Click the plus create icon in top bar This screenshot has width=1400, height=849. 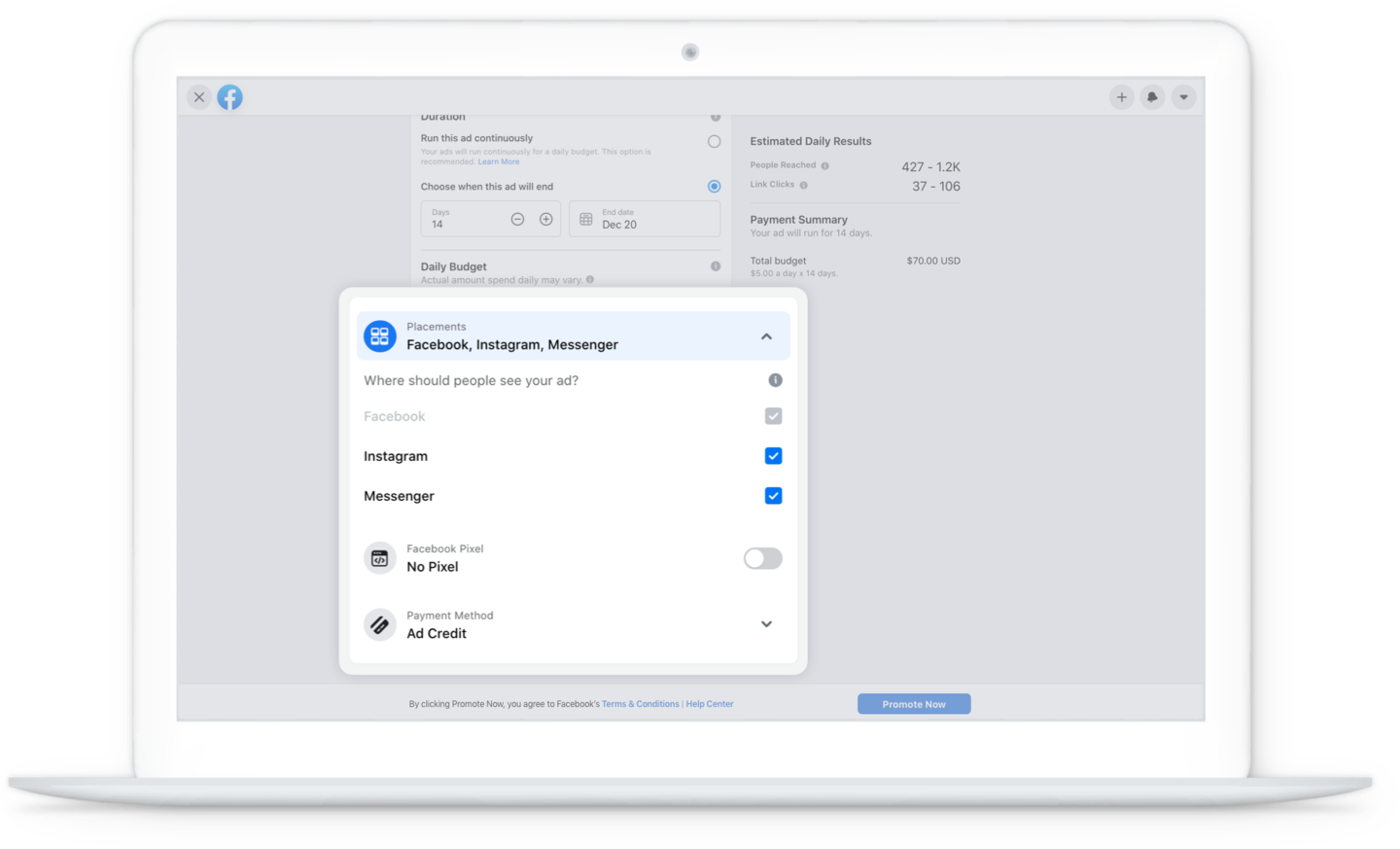pyautogui.click(x=1121, y=97)
